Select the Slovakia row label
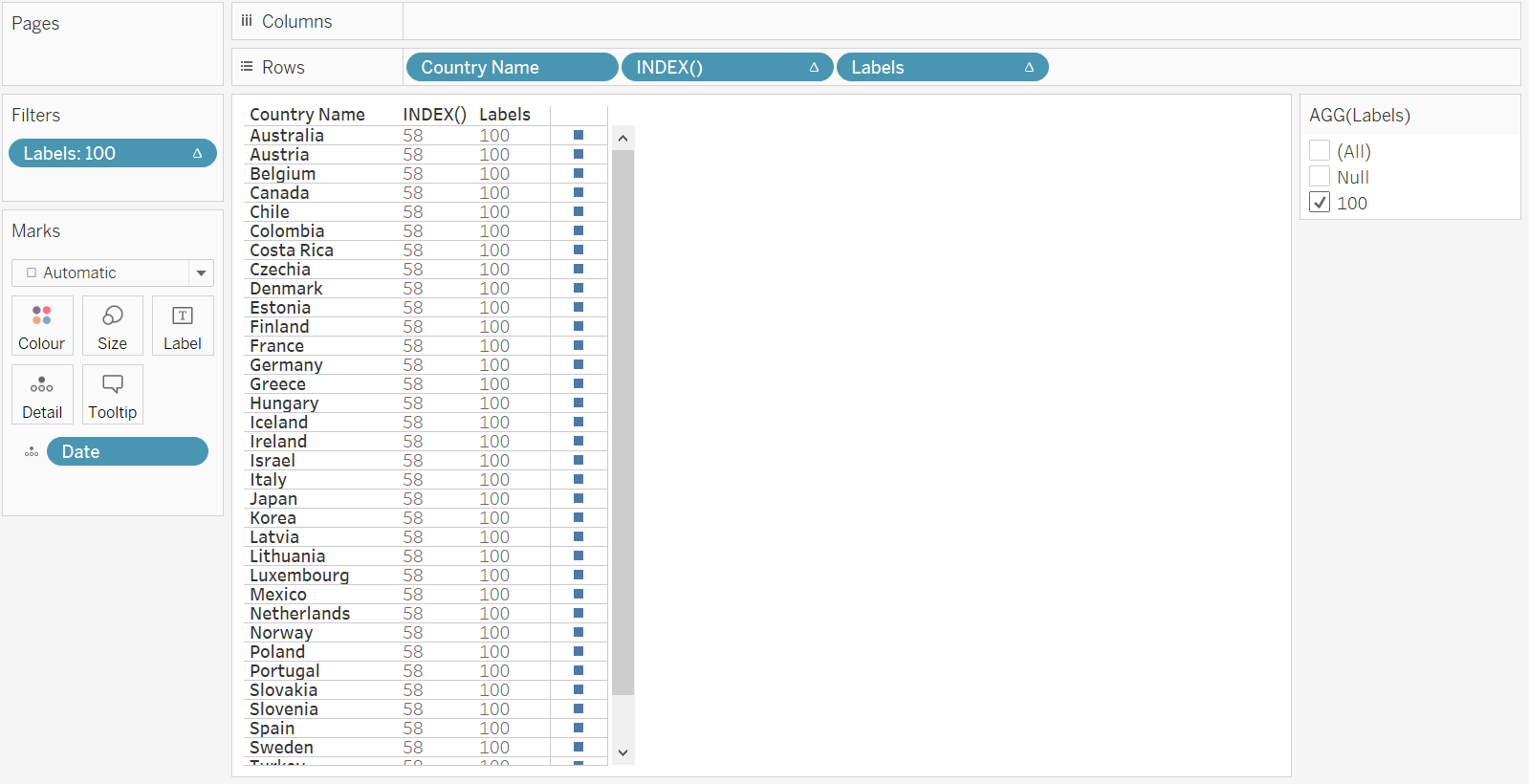1529x784 pixels. [x=283, y=689]
